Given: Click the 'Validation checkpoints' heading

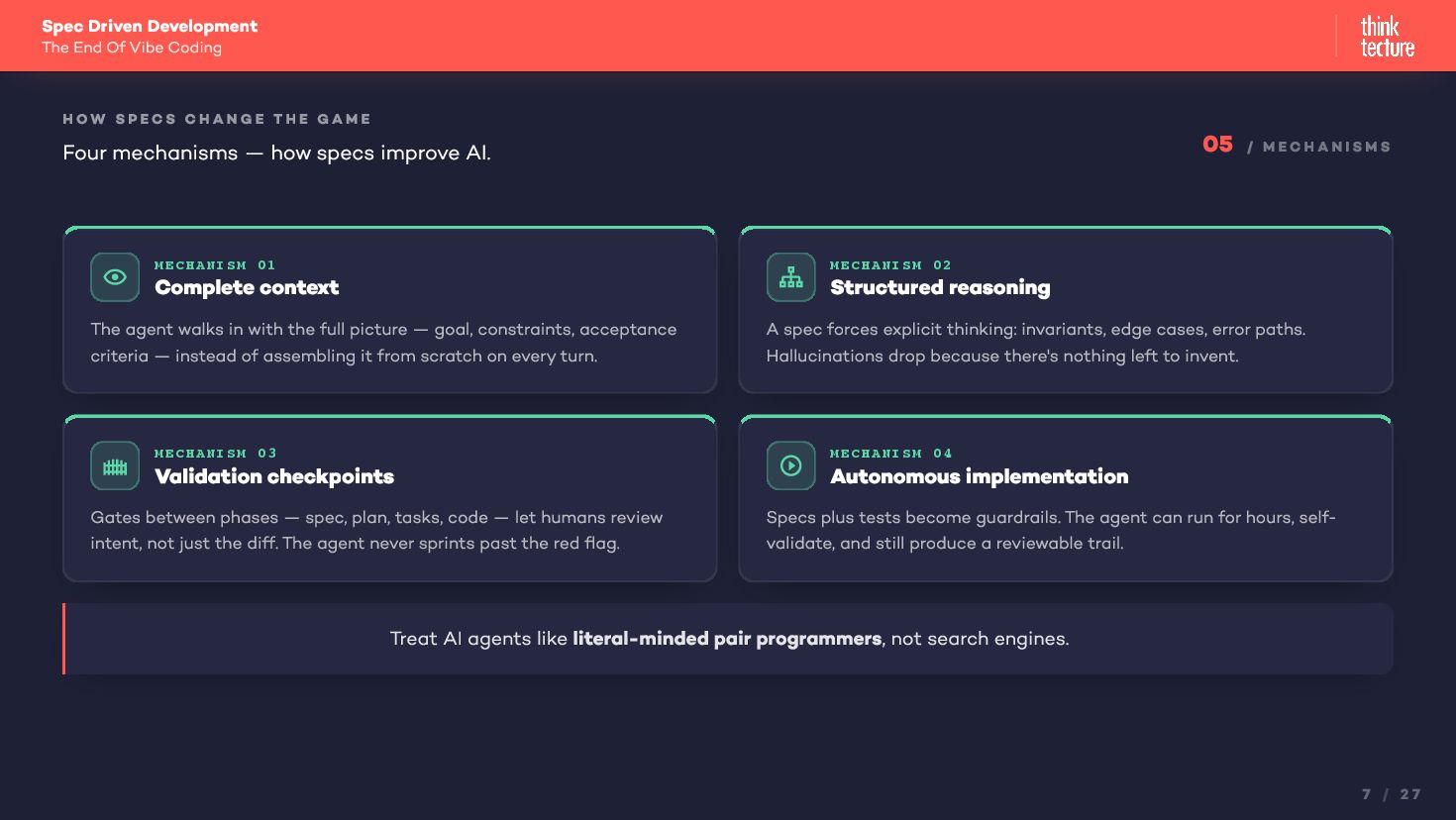Looking at the screenshot, I should click(x=274, y=477).
